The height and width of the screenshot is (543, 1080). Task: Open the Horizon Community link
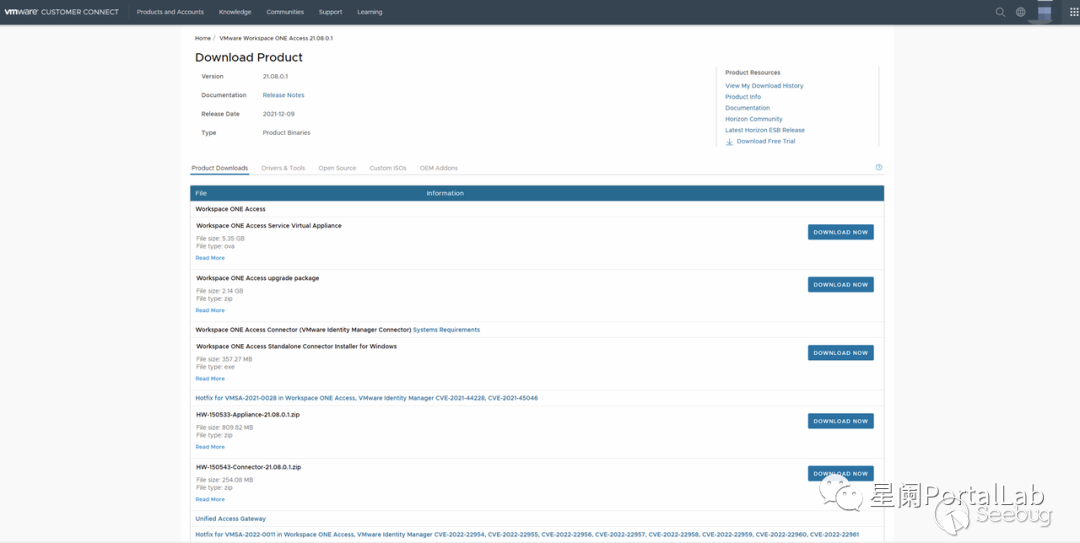coord(754,119)
